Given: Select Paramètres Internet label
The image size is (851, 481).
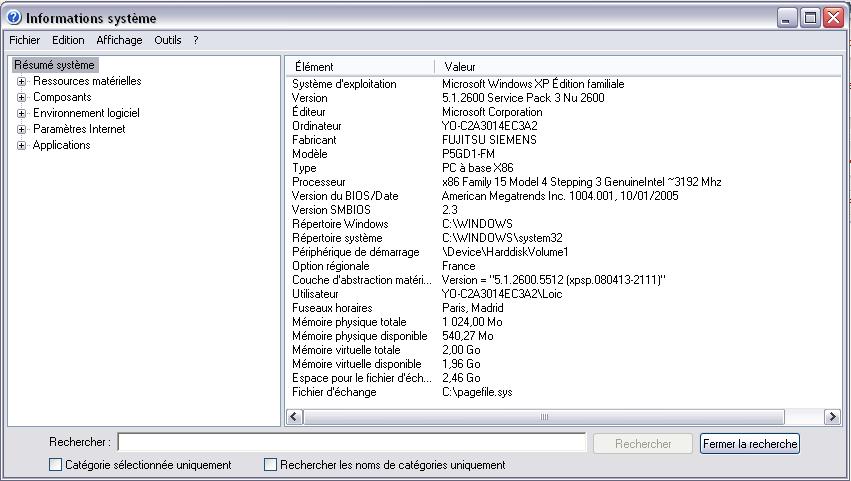Looking at the screenshot, I should (79, 129).
